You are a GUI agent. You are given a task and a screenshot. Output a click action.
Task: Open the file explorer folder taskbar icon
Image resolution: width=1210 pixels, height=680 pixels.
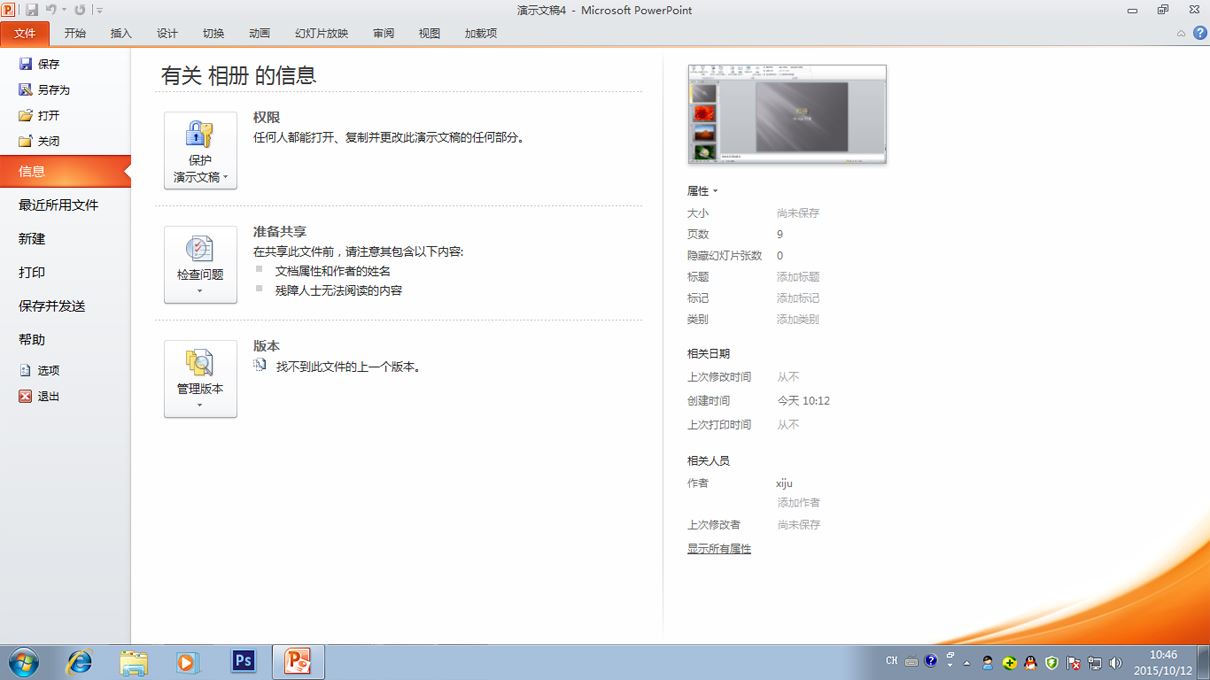tap(133, 662)
